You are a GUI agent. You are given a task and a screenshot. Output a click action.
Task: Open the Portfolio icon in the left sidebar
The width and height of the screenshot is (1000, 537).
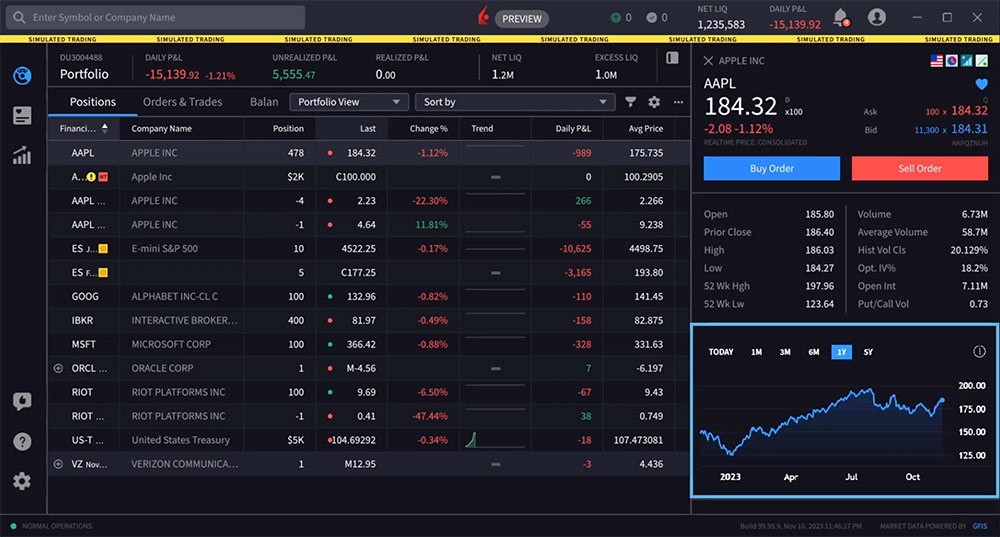coord(22,76)
